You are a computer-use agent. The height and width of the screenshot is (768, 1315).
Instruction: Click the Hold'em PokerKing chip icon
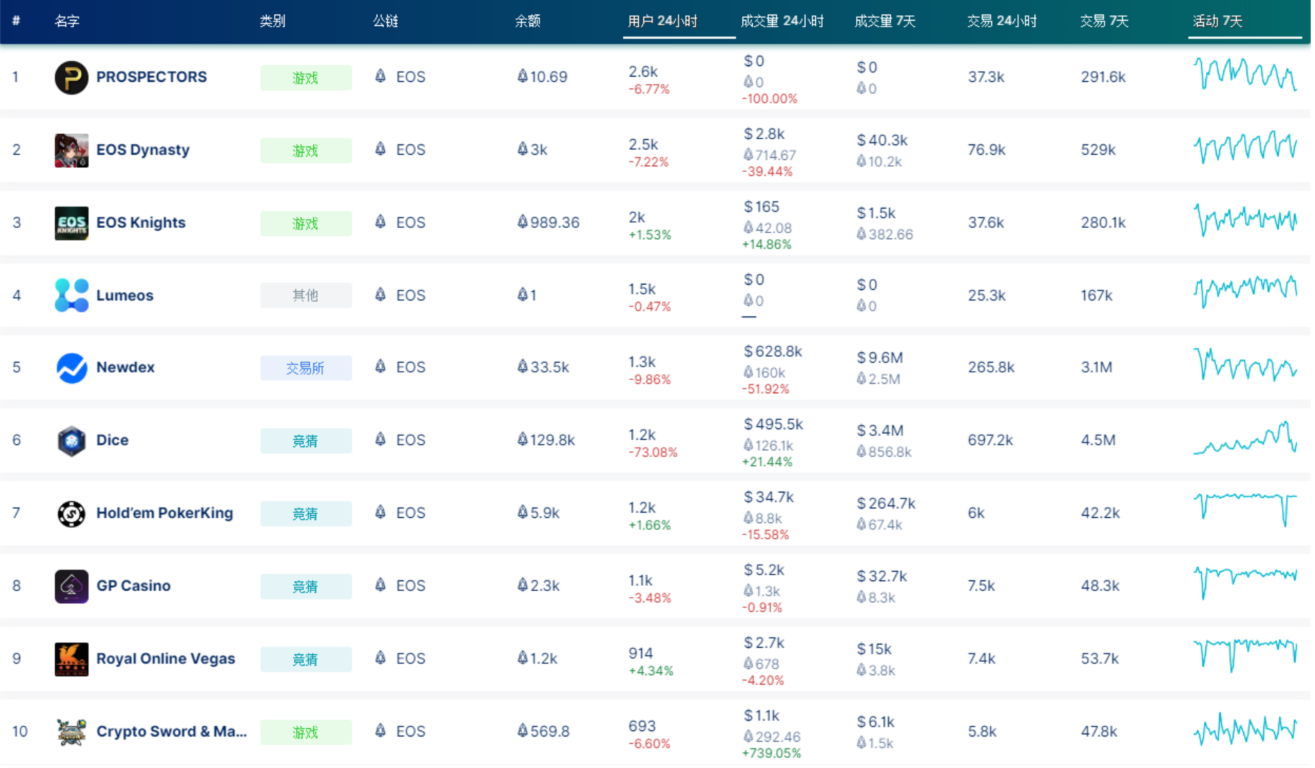coord(71,514)
